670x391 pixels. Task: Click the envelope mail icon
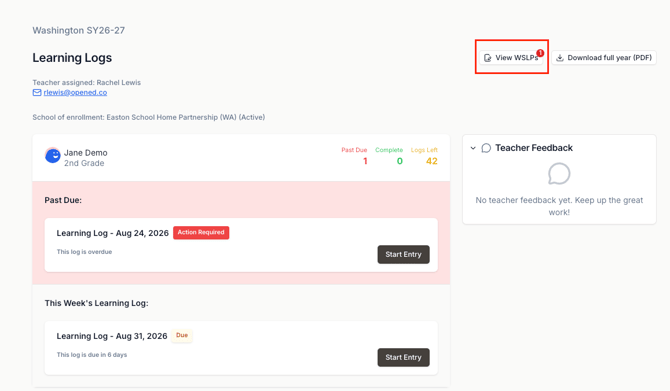37,92
